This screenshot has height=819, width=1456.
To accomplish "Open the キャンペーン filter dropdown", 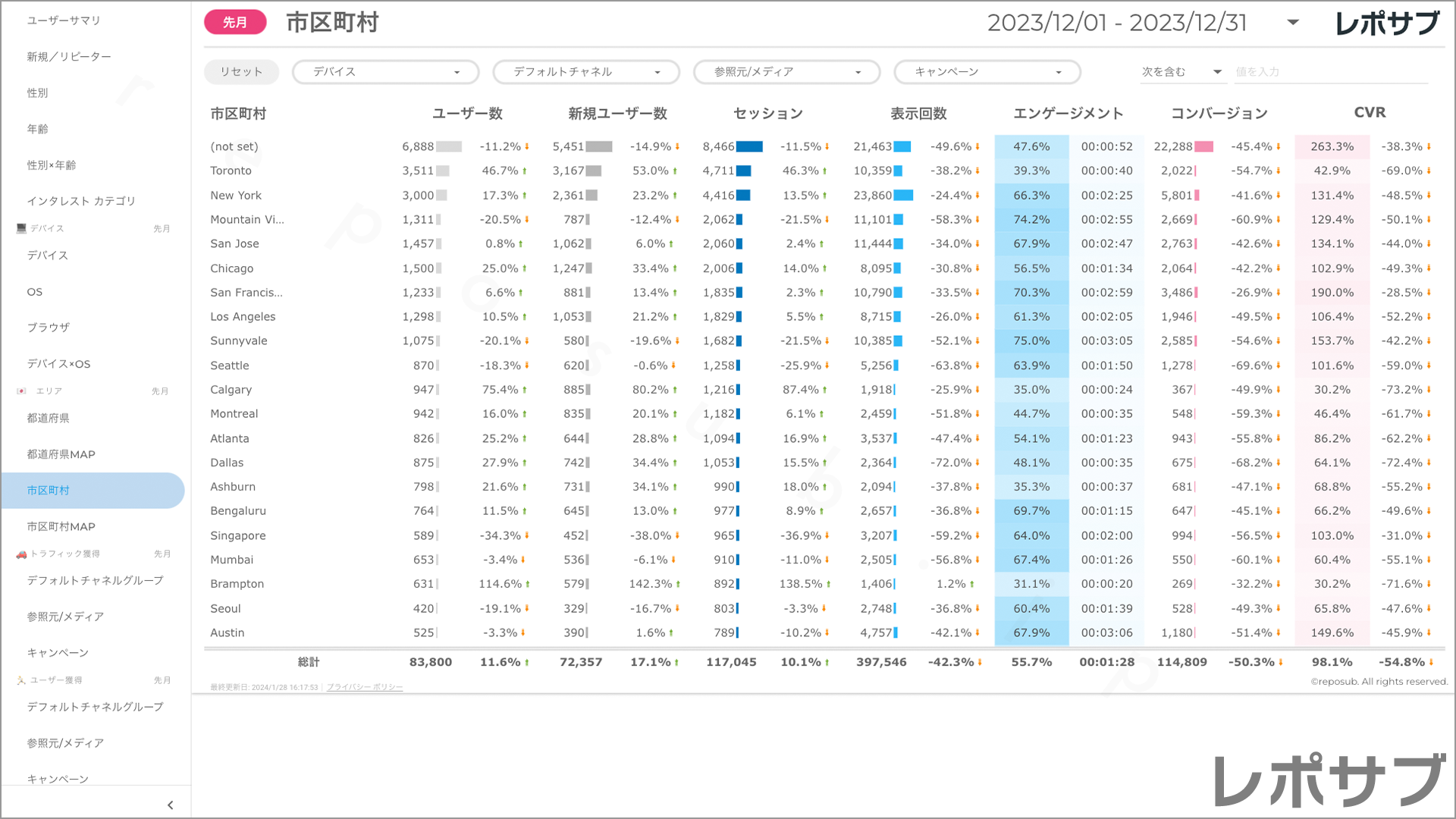I will [987, 72].
